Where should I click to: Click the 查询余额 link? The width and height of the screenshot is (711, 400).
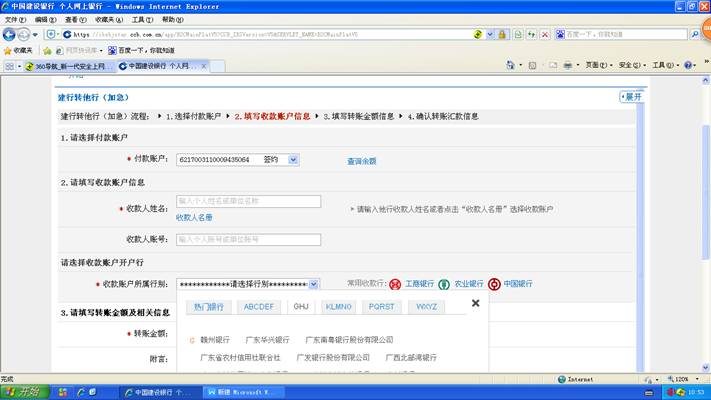[x=361, y=160]
